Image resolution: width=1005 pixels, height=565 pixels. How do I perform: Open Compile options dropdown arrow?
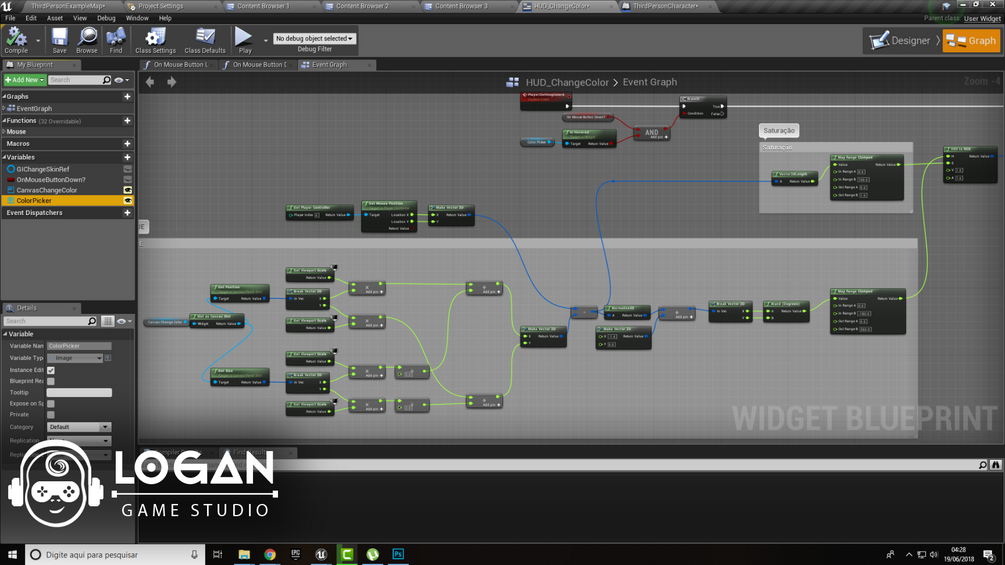click(38, 40)
